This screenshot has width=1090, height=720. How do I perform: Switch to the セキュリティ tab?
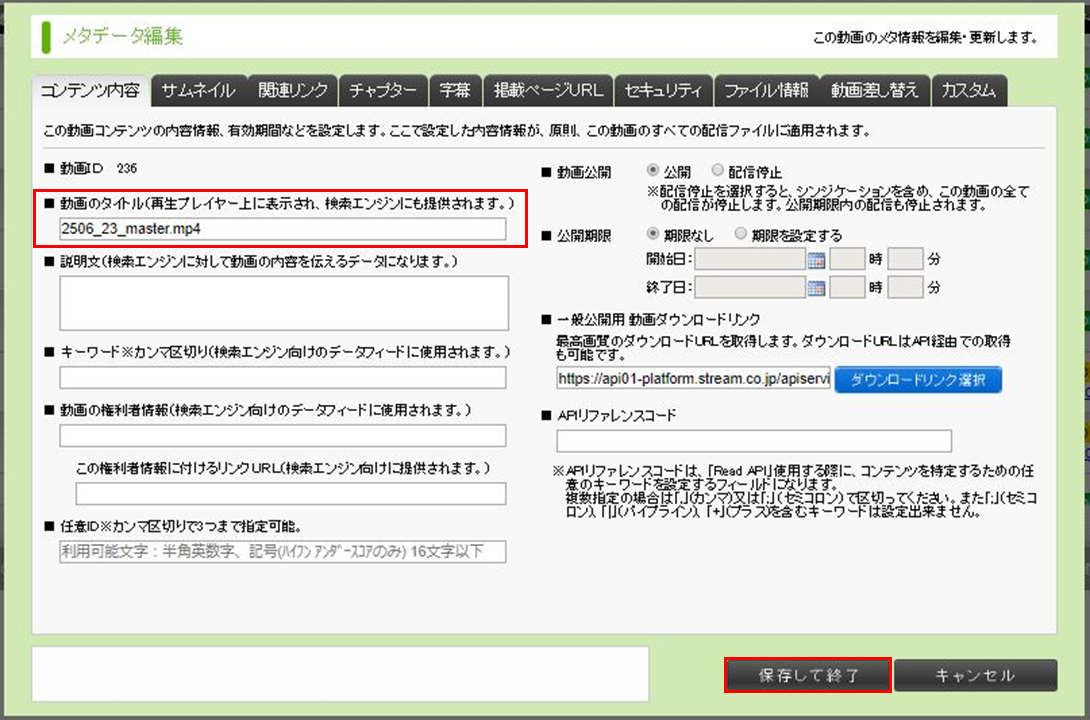(662, 91)
